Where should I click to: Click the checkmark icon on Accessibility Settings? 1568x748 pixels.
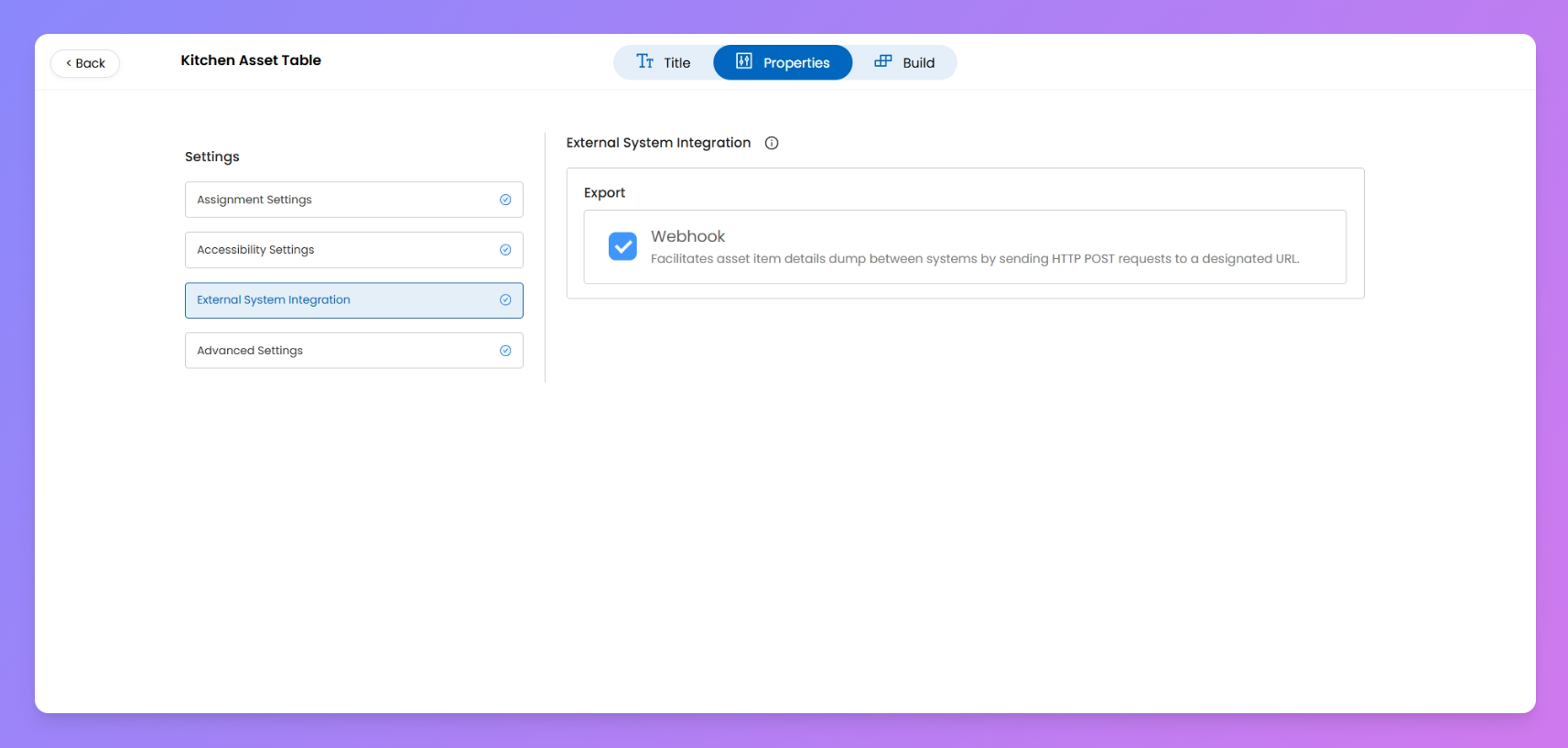click(x=505, y=250)
